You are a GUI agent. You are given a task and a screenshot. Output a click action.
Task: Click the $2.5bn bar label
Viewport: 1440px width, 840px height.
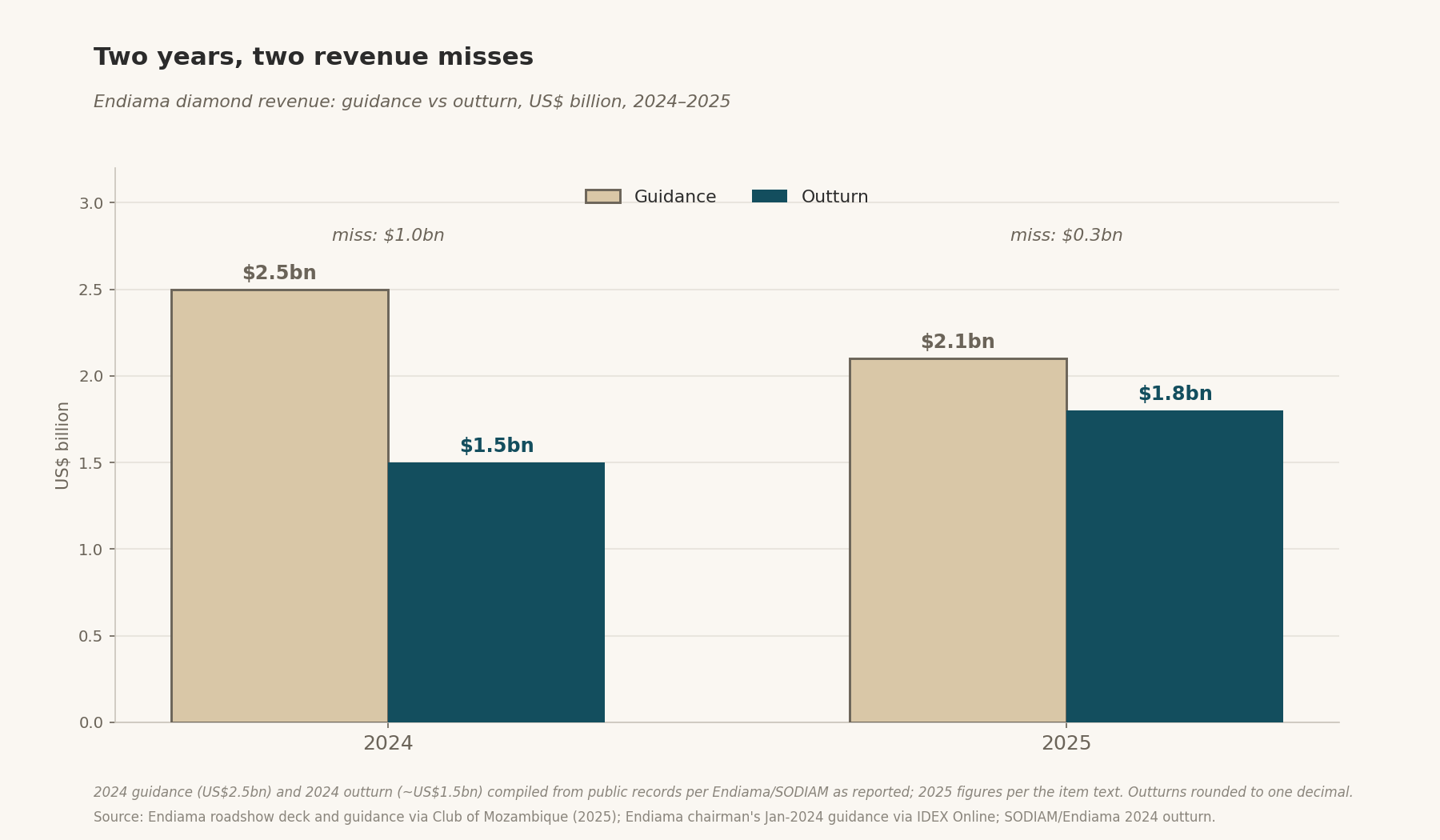279,273
